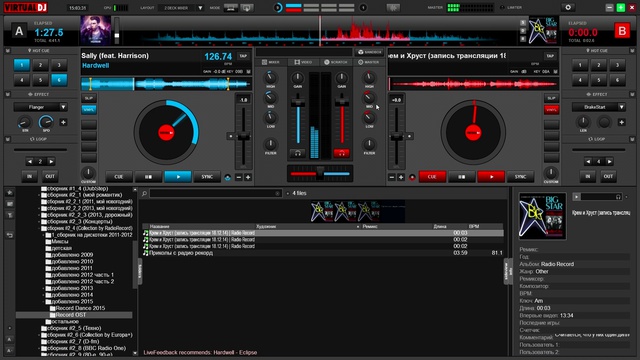Open settings gear icon
The height and width of the screenshot is (360, 640).
568,7
